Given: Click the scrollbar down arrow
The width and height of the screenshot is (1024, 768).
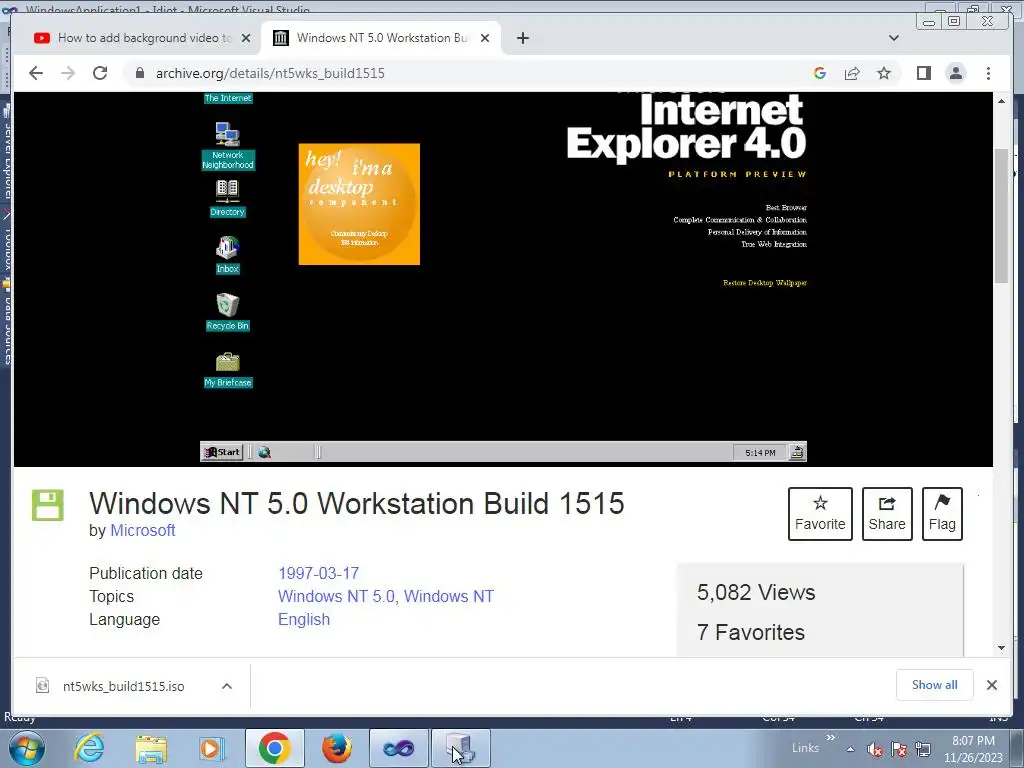Looking at the screenshot, I should (1002, 648).
